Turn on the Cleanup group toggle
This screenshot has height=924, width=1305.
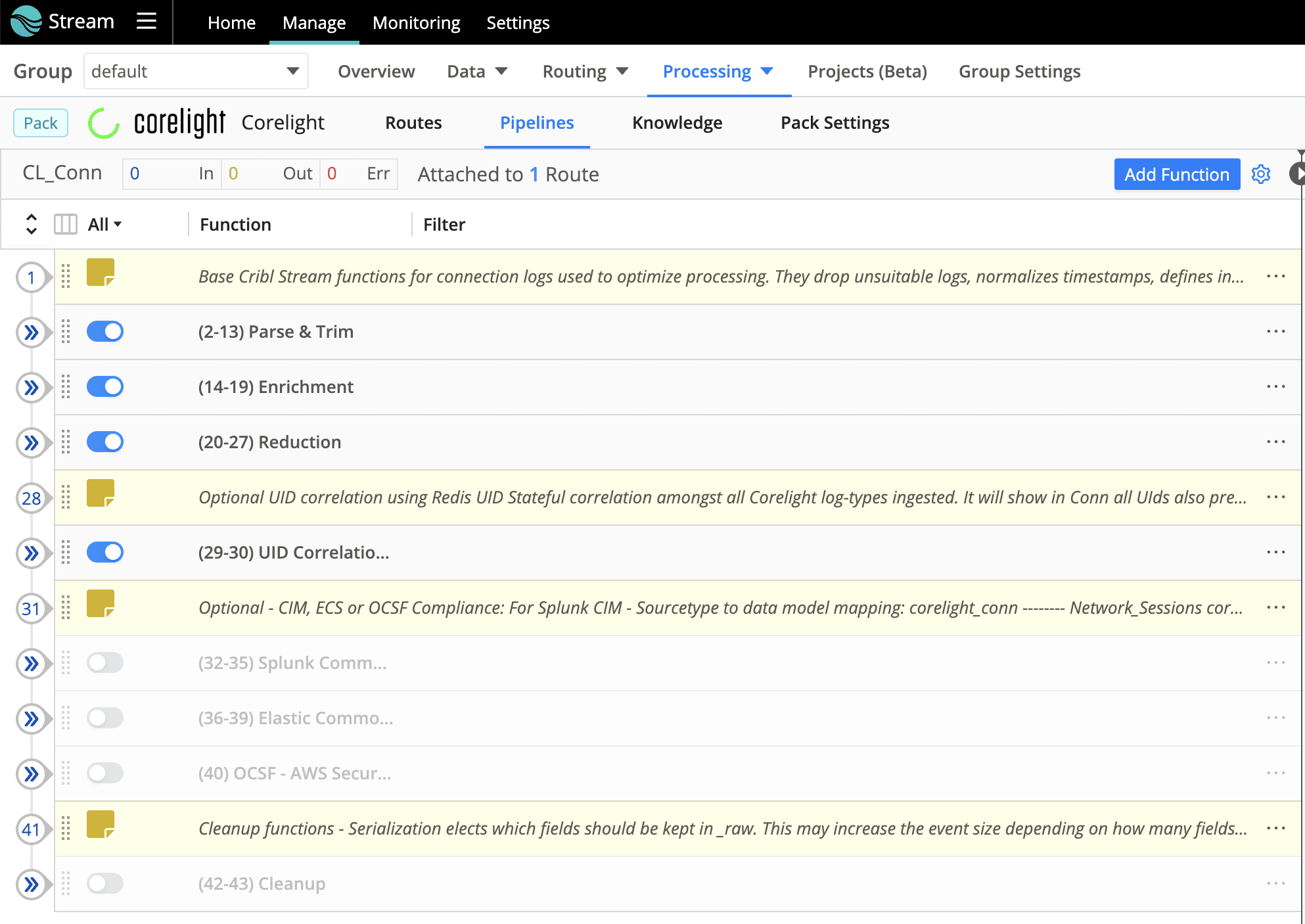105,883
